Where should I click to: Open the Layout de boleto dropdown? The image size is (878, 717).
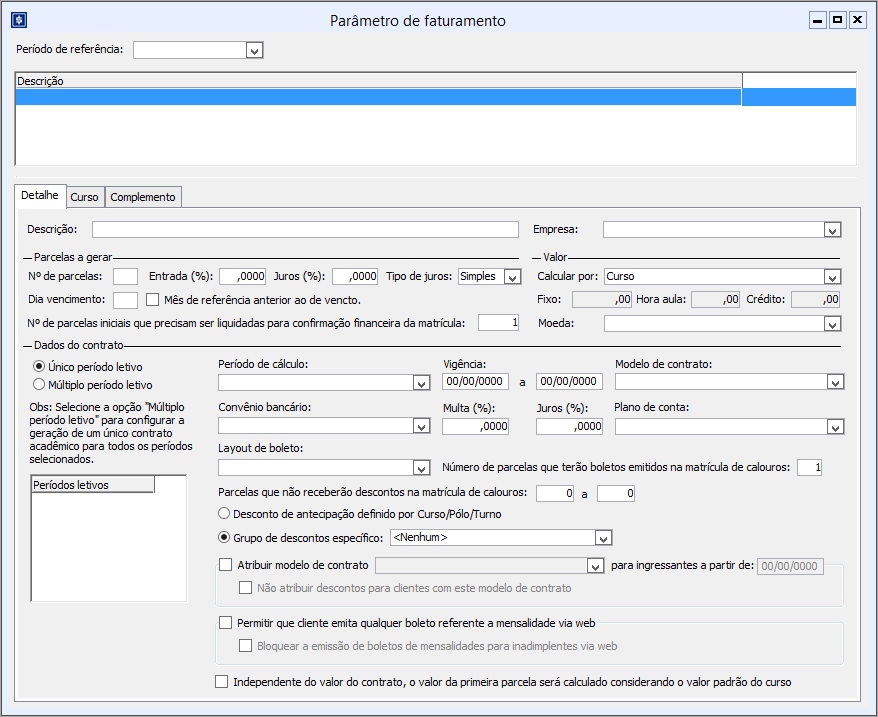point(420,467)
